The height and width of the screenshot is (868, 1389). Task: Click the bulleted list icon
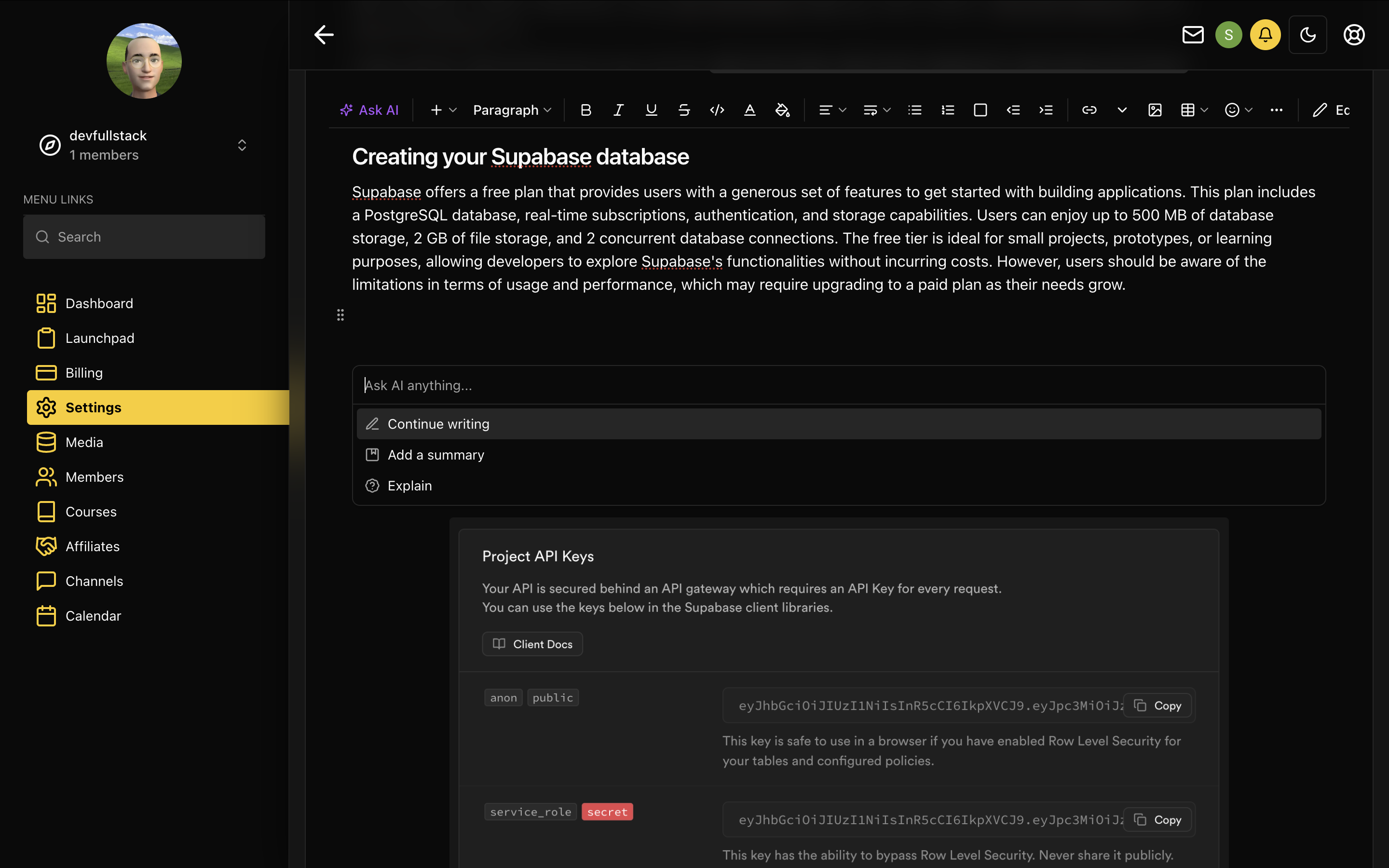point(915,110)
